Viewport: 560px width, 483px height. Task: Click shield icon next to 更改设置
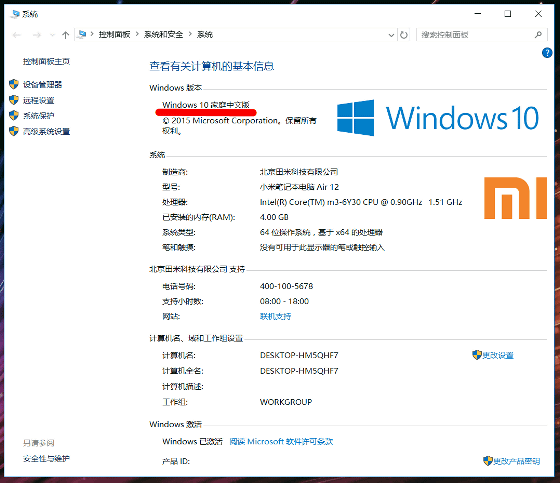coord(477,355)
